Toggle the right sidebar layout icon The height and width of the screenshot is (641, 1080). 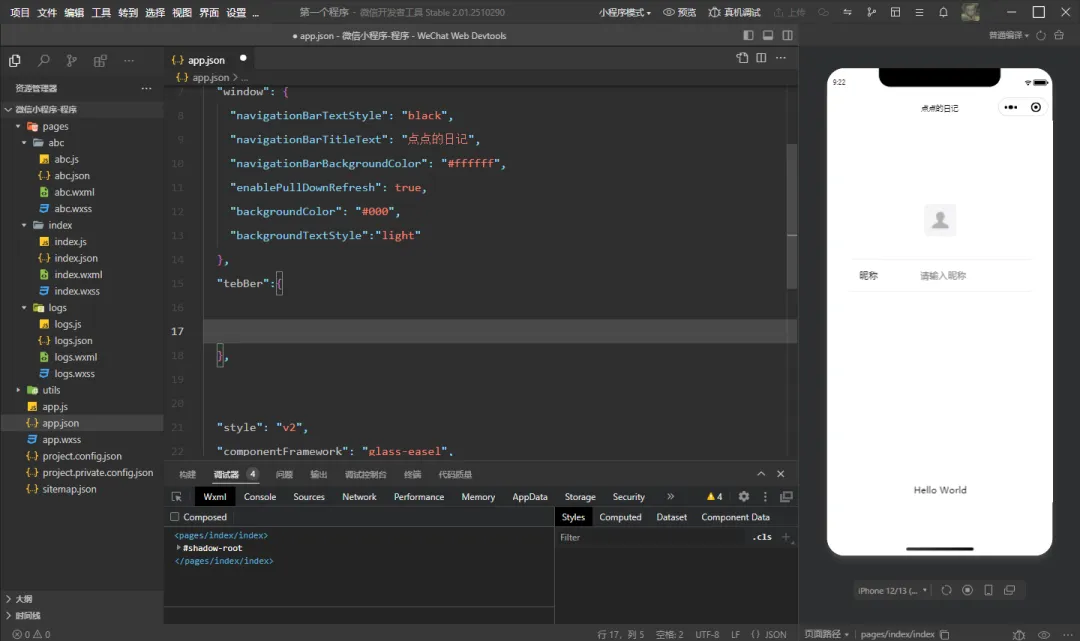787,35
